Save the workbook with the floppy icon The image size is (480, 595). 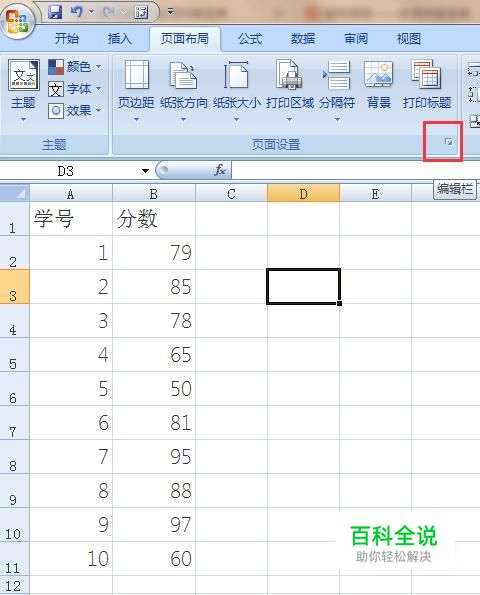pyautogui.click(x=55, y=13)
